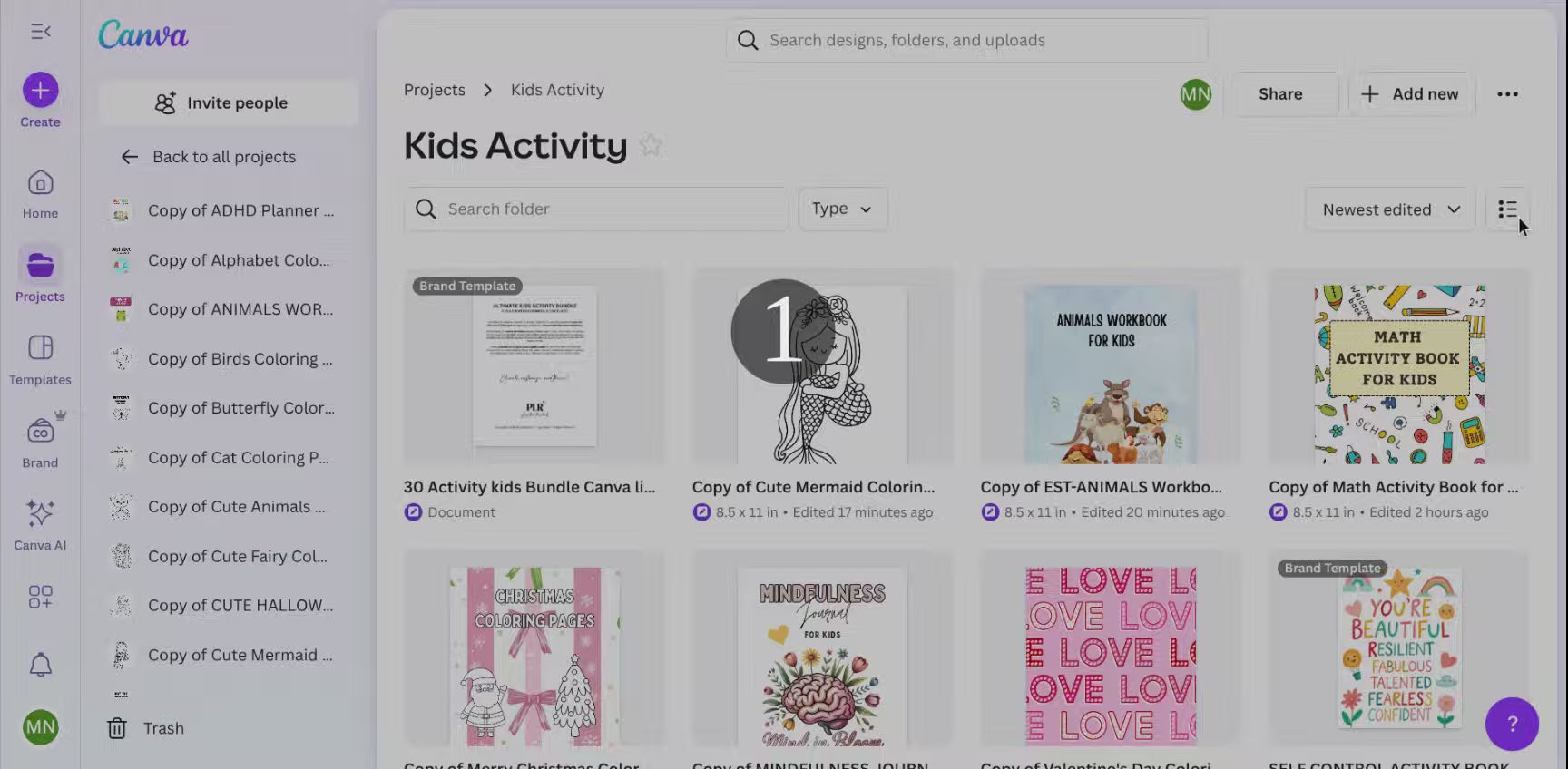
Task: Open the You're Beautiful brand template thumbnail
Action: [1399, 649]
